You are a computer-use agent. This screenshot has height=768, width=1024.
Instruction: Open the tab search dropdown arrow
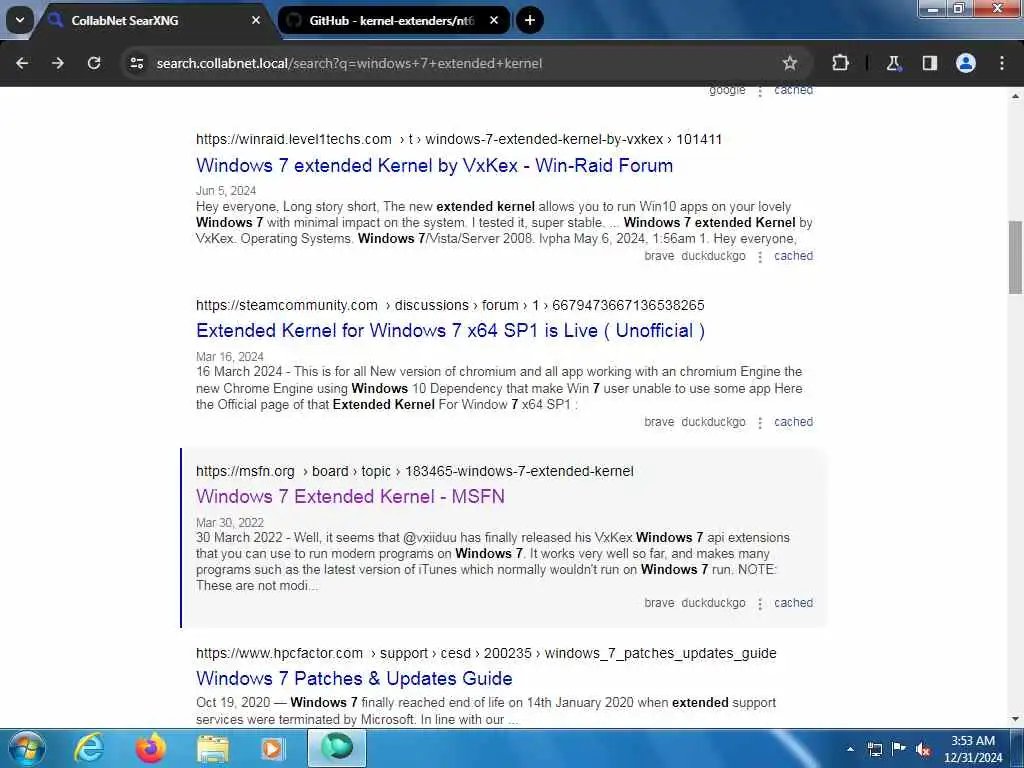pyautogui.click(x=20, y=20)
